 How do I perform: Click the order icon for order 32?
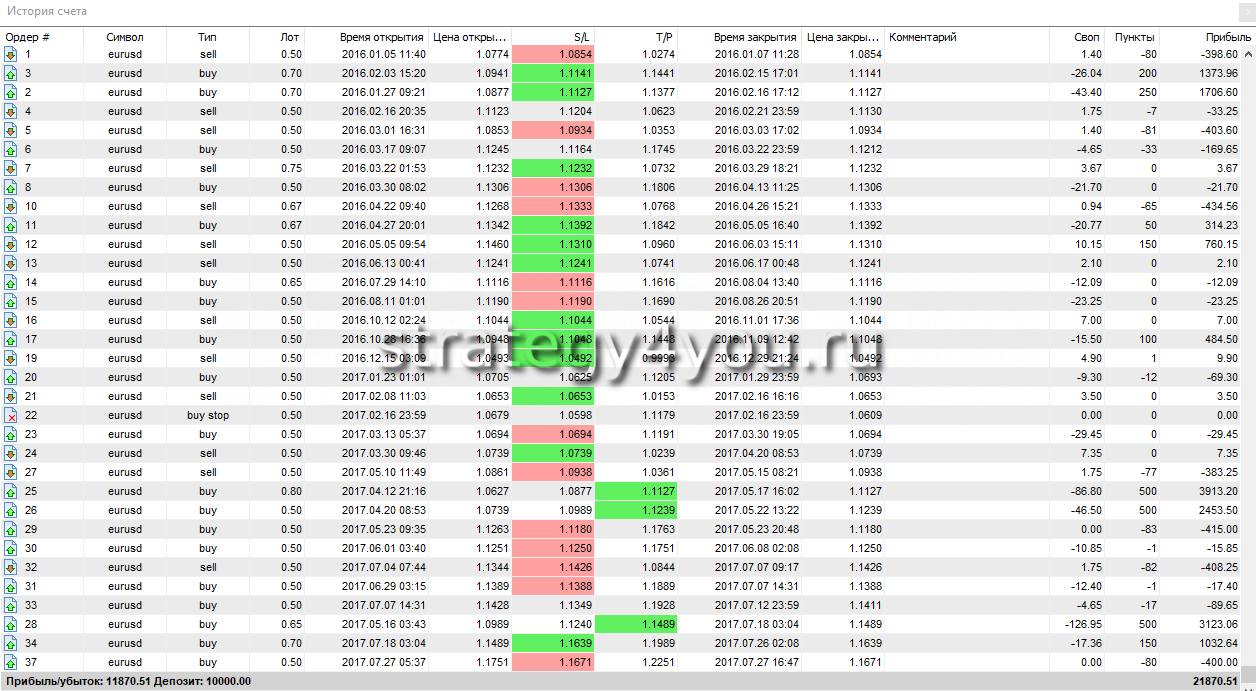click(x=11, y=567)
